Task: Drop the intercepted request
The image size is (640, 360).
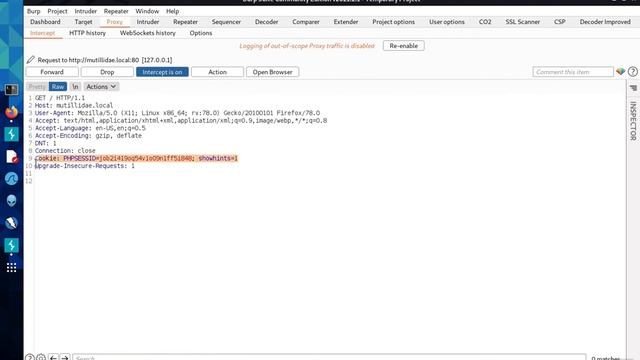Action: [107, 72]
